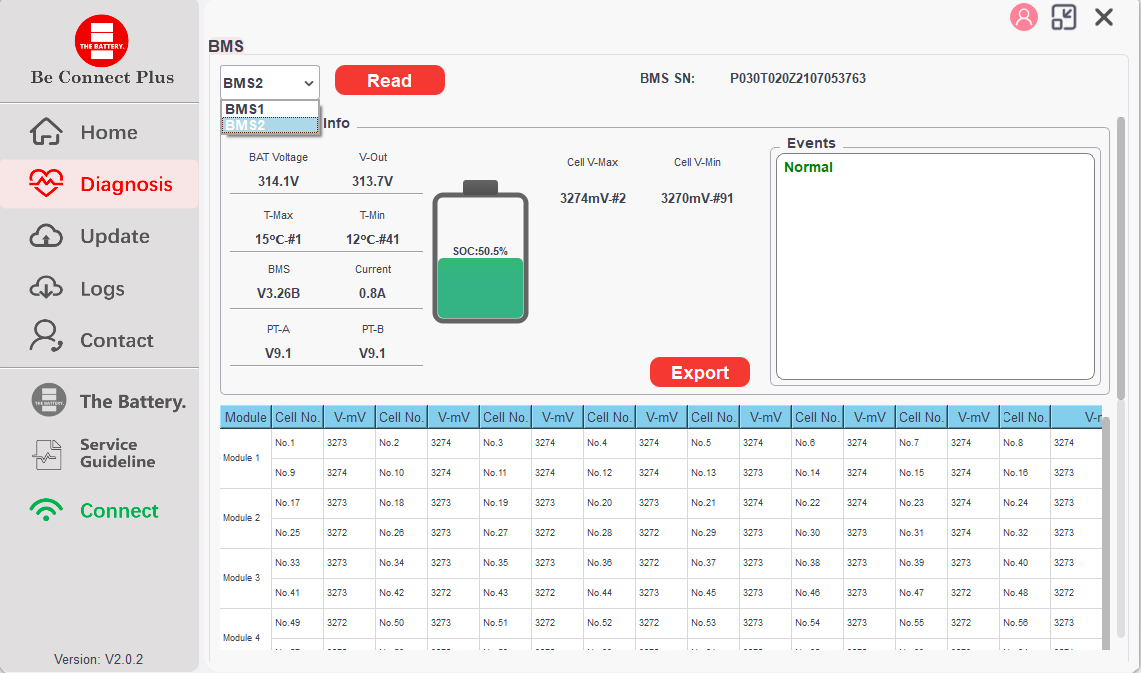
Task: Click the PT-A value V9.1
Action: (278, 353)
